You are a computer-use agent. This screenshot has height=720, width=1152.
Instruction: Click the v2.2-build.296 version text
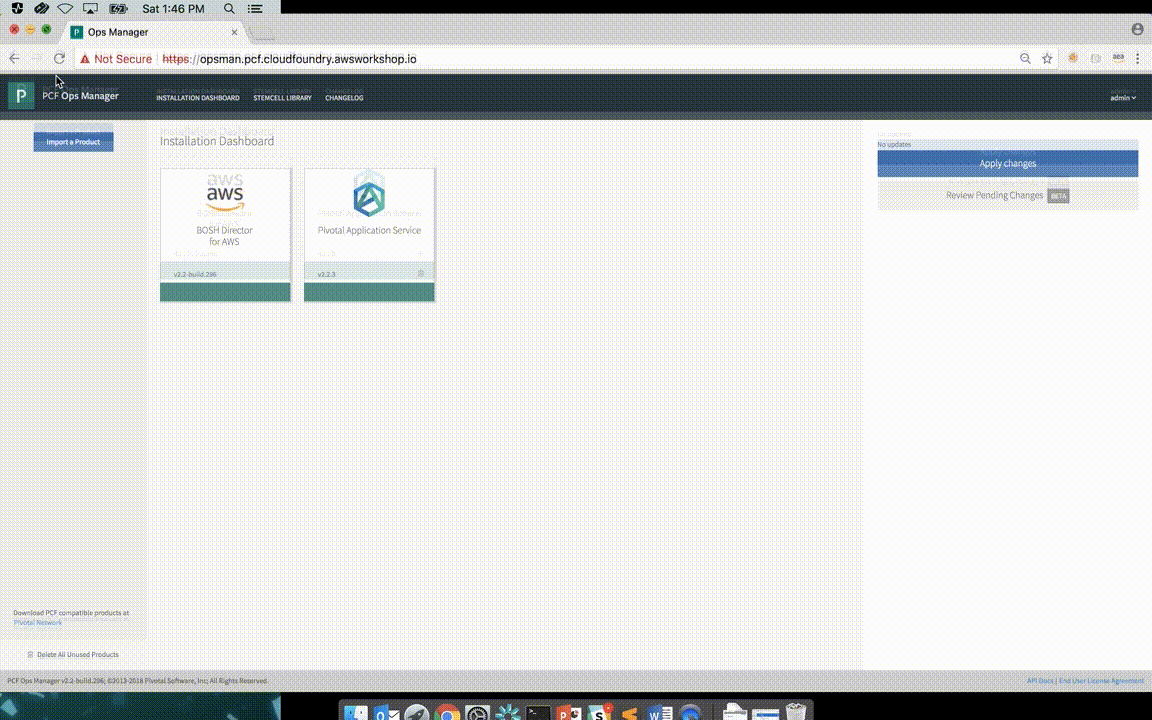point(195,274)
